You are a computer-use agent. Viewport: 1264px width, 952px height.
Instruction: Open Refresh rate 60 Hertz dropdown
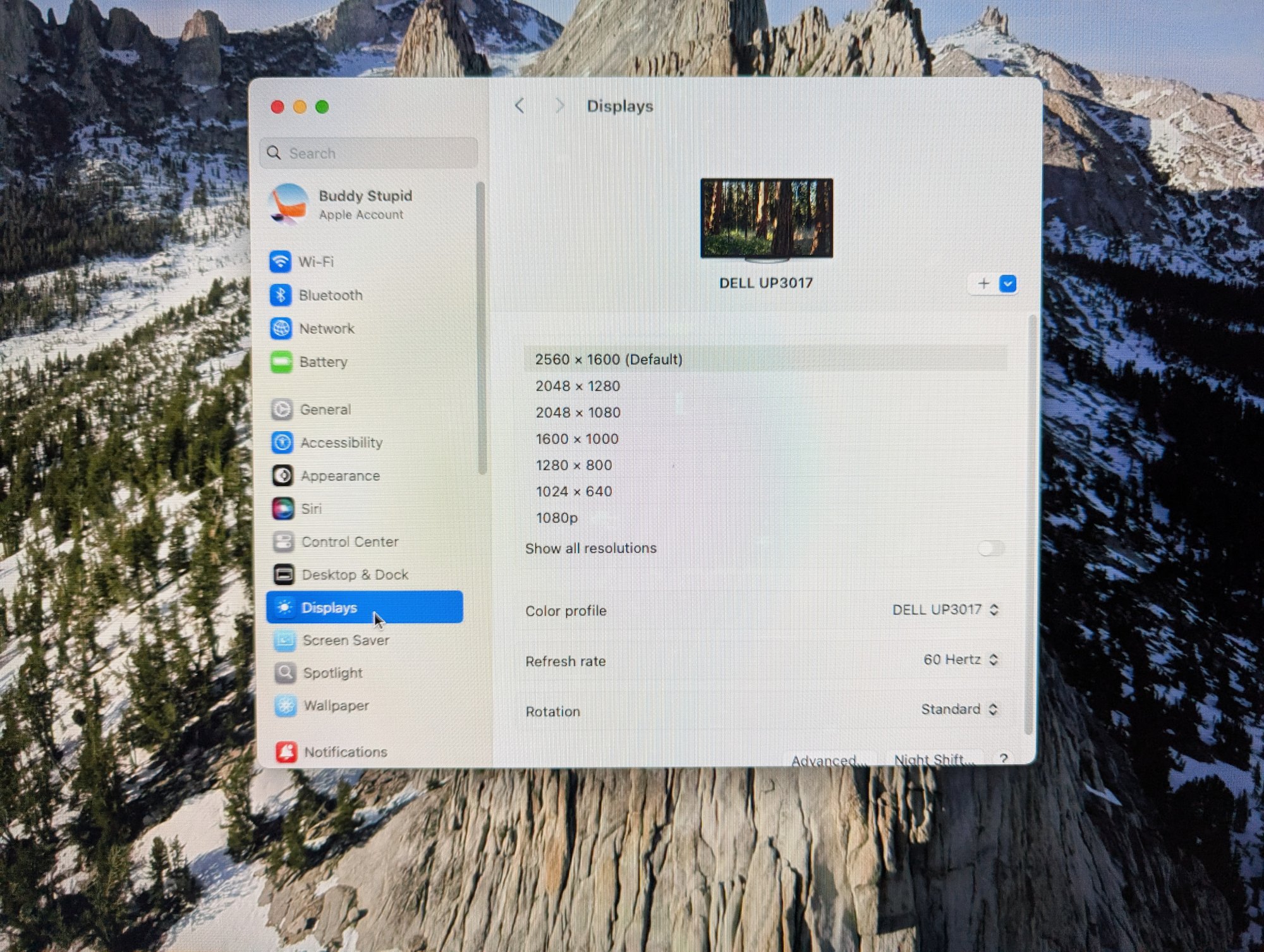(961, 660)
